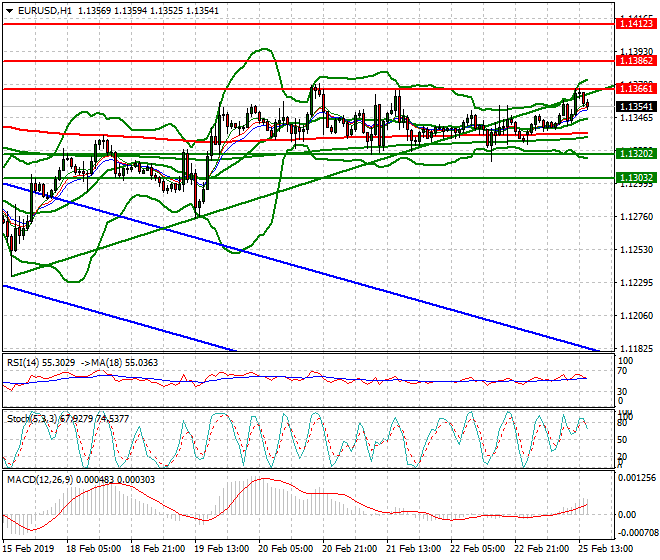The width and height of the screenshot is (660, 560).
Task: Click the 1.12530 price scale value
Action: click(637, 250)
